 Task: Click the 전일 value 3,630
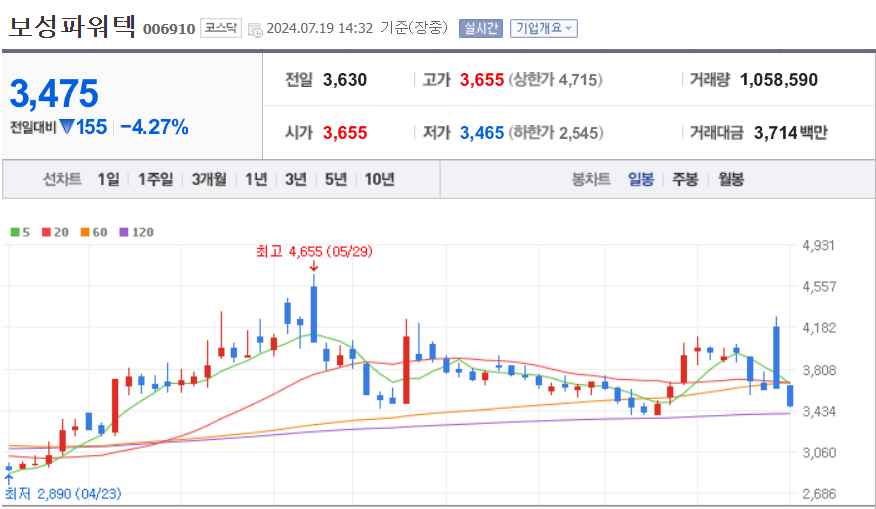[x=345, y=80]
